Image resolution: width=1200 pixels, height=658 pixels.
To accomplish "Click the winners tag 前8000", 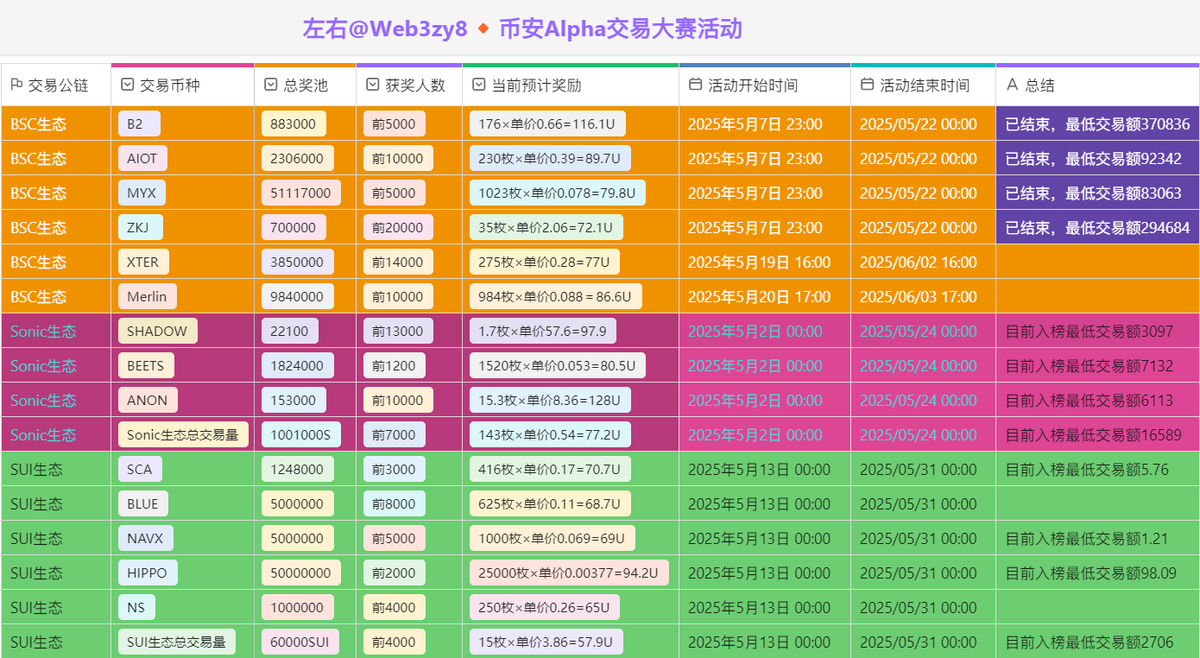I will pos(394,504).
